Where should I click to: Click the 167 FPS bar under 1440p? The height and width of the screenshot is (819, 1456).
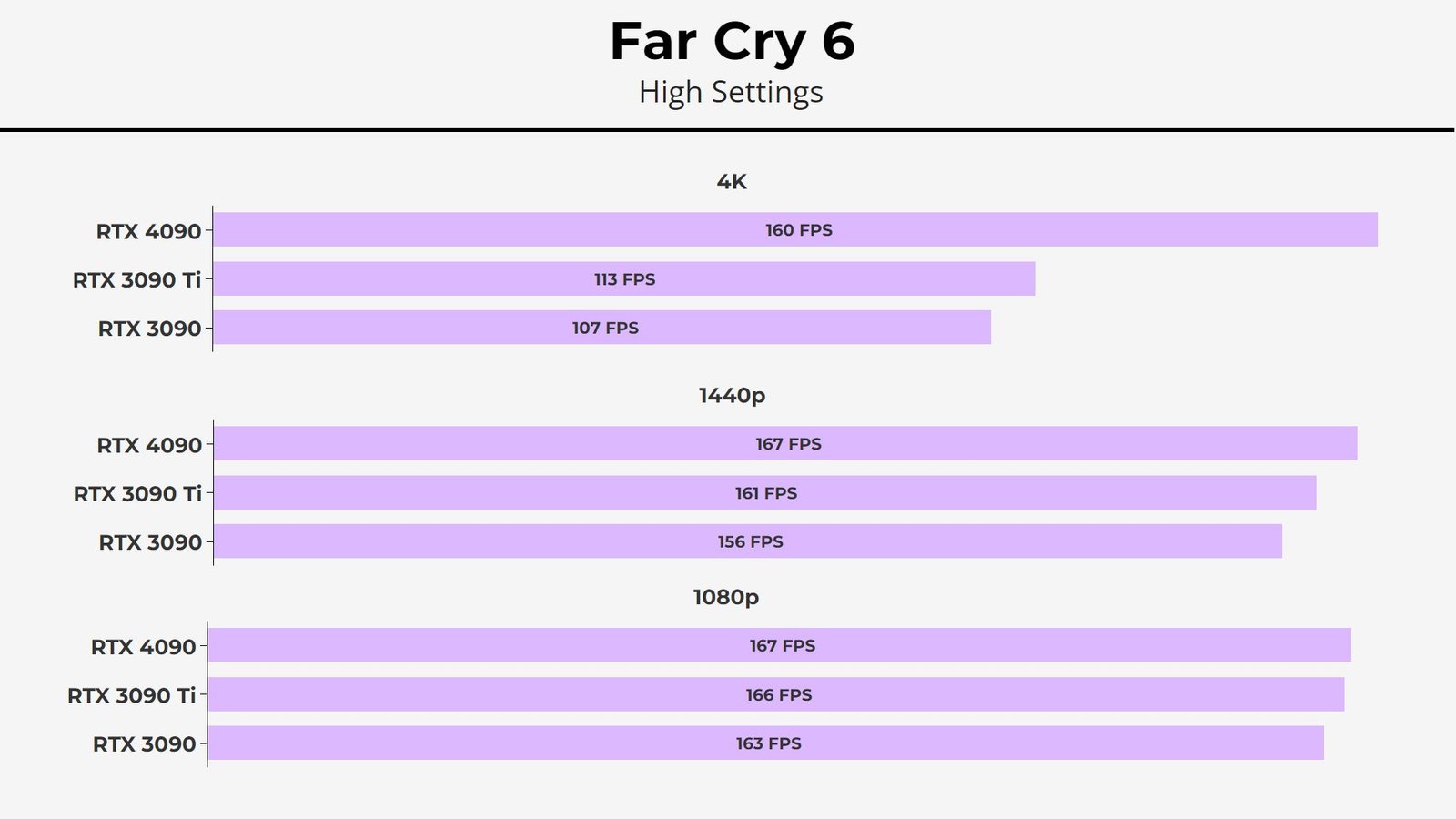point(786,443)
